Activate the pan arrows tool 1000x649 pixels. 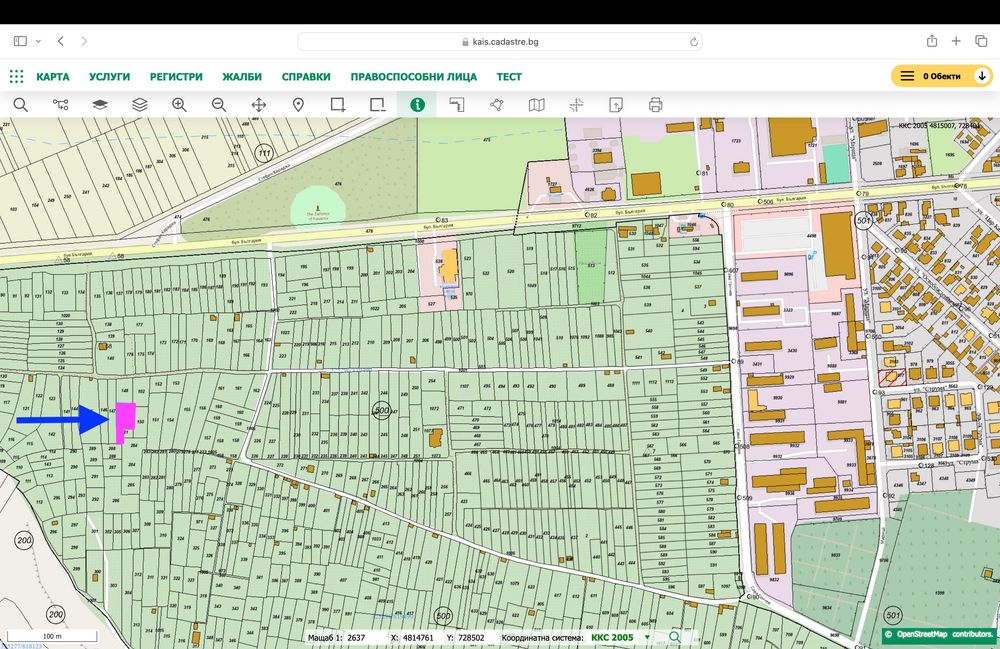(259, 105)
